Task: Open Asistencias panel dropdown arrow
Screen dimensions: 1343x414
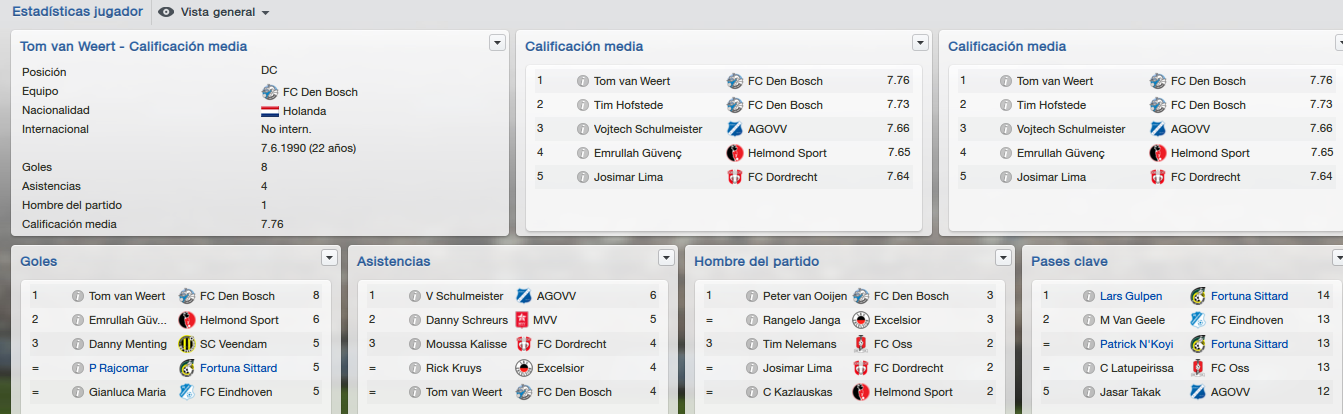Action: coord(667,258)
